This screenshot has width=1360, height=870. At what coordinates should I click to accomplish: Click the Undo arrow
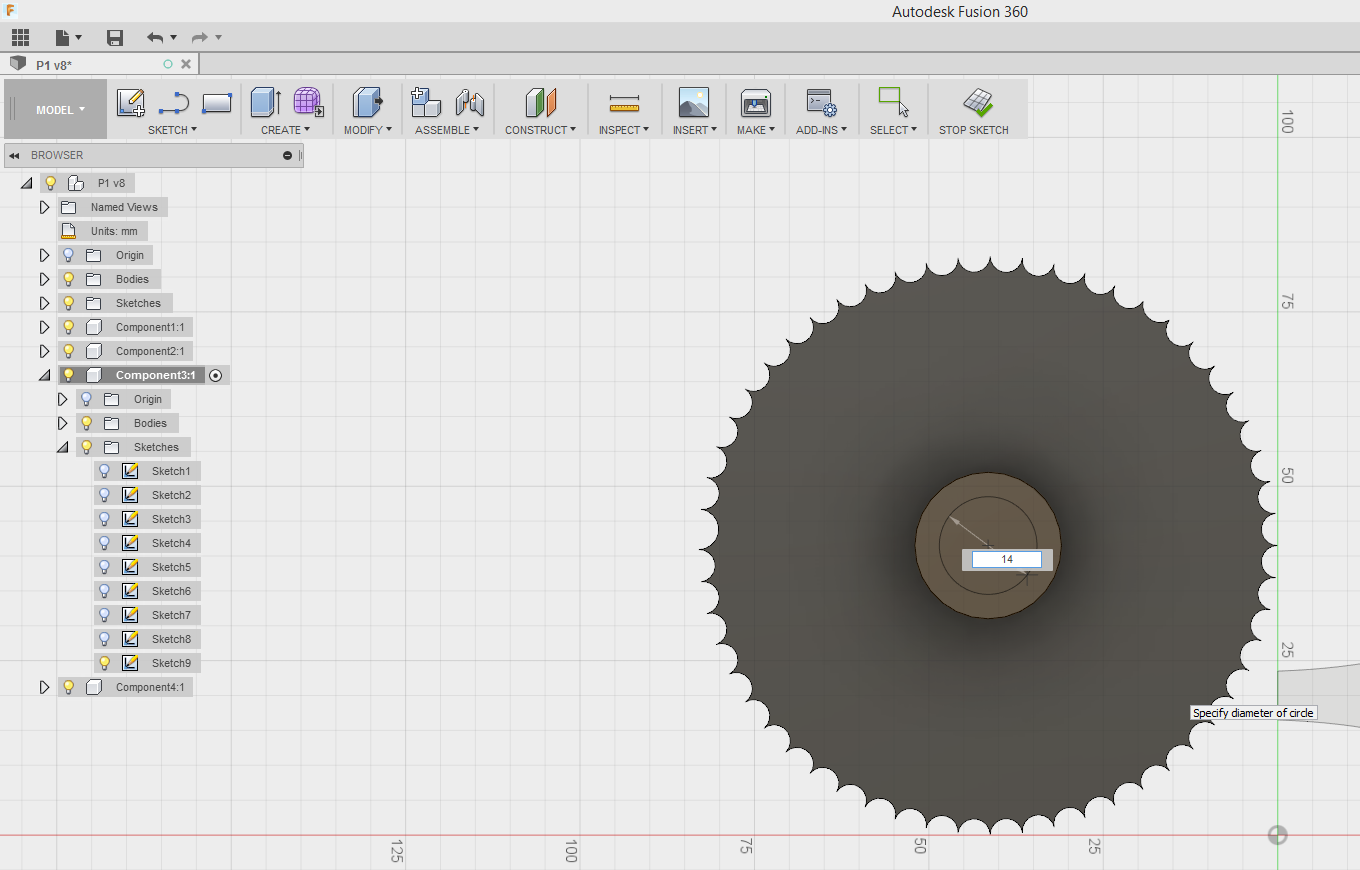click(154, 38)
